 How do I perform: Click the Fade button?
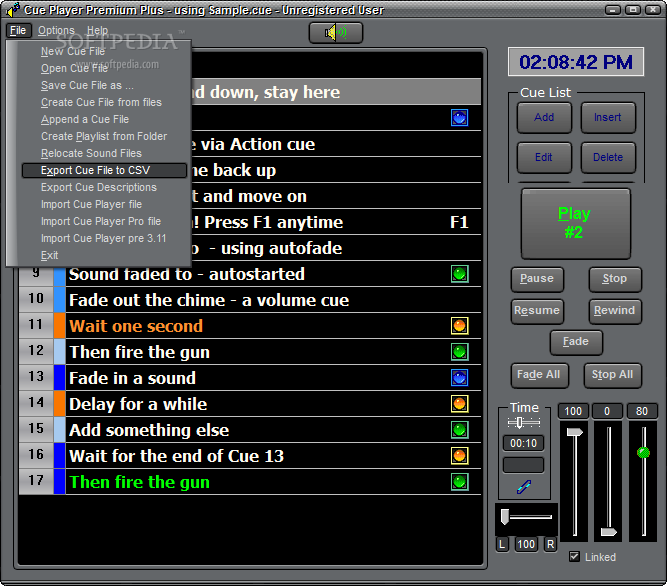click(x=576, y=342)
